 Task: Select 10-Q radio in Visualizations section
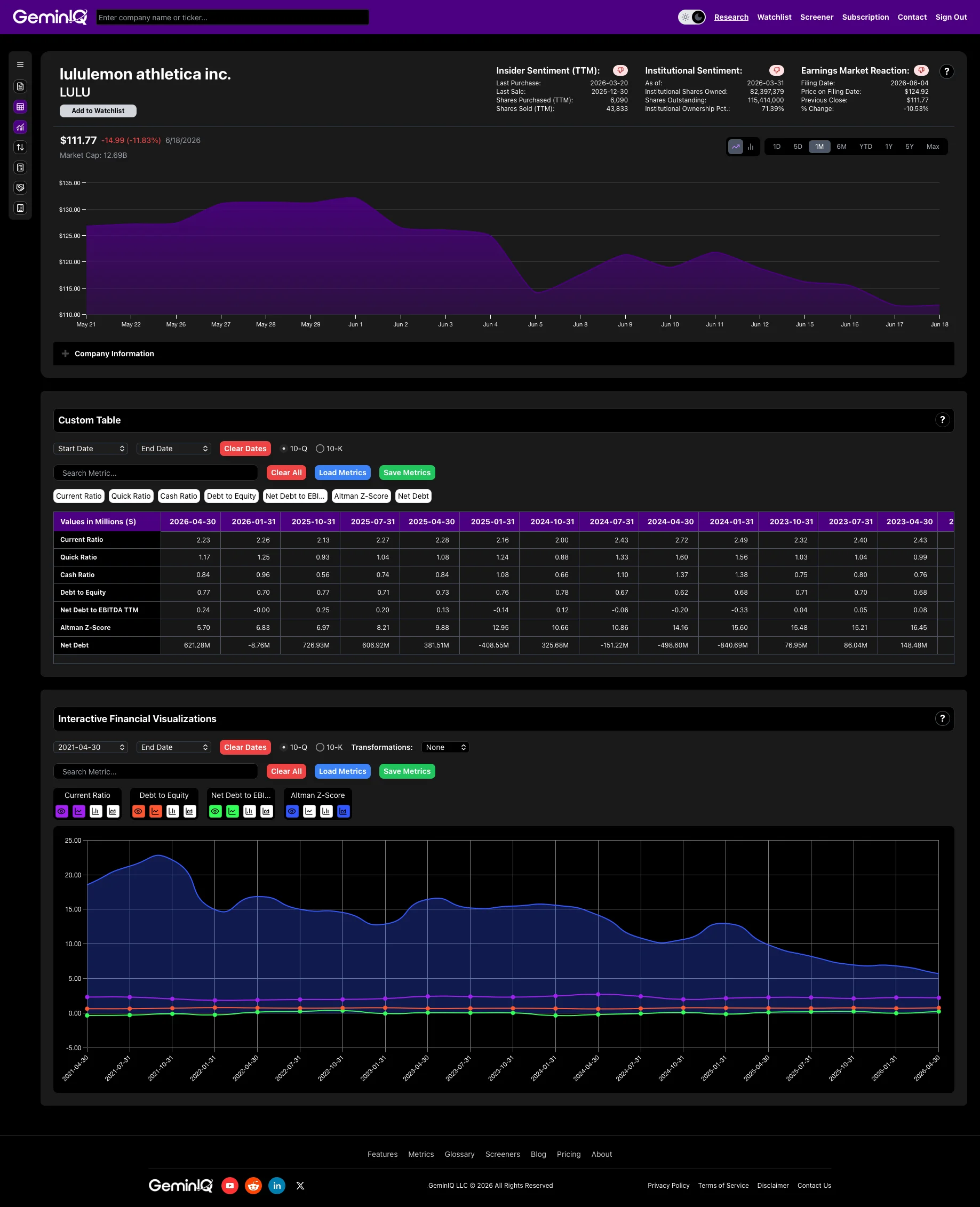283,747
